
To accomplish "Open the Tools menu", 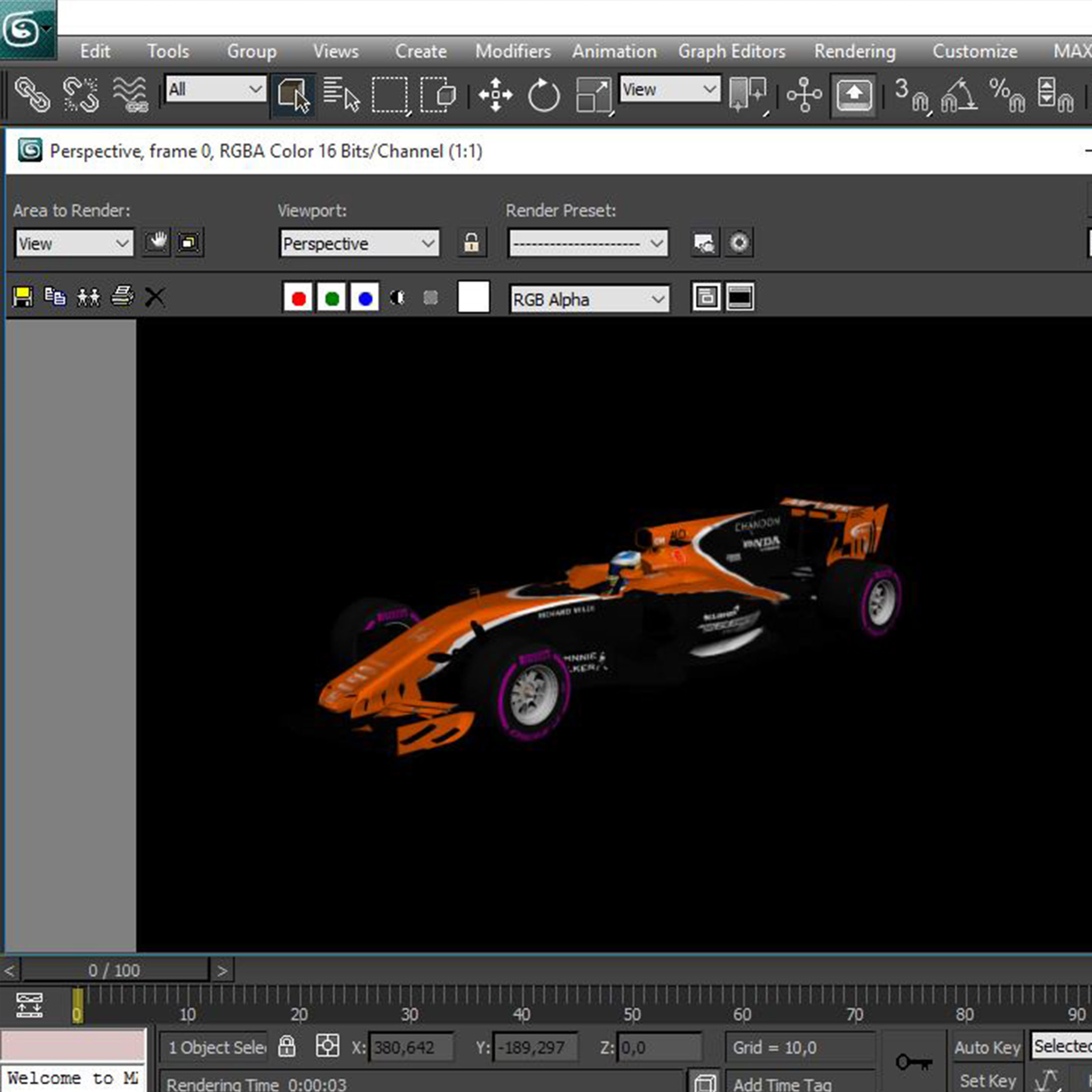I will [168, 52].
